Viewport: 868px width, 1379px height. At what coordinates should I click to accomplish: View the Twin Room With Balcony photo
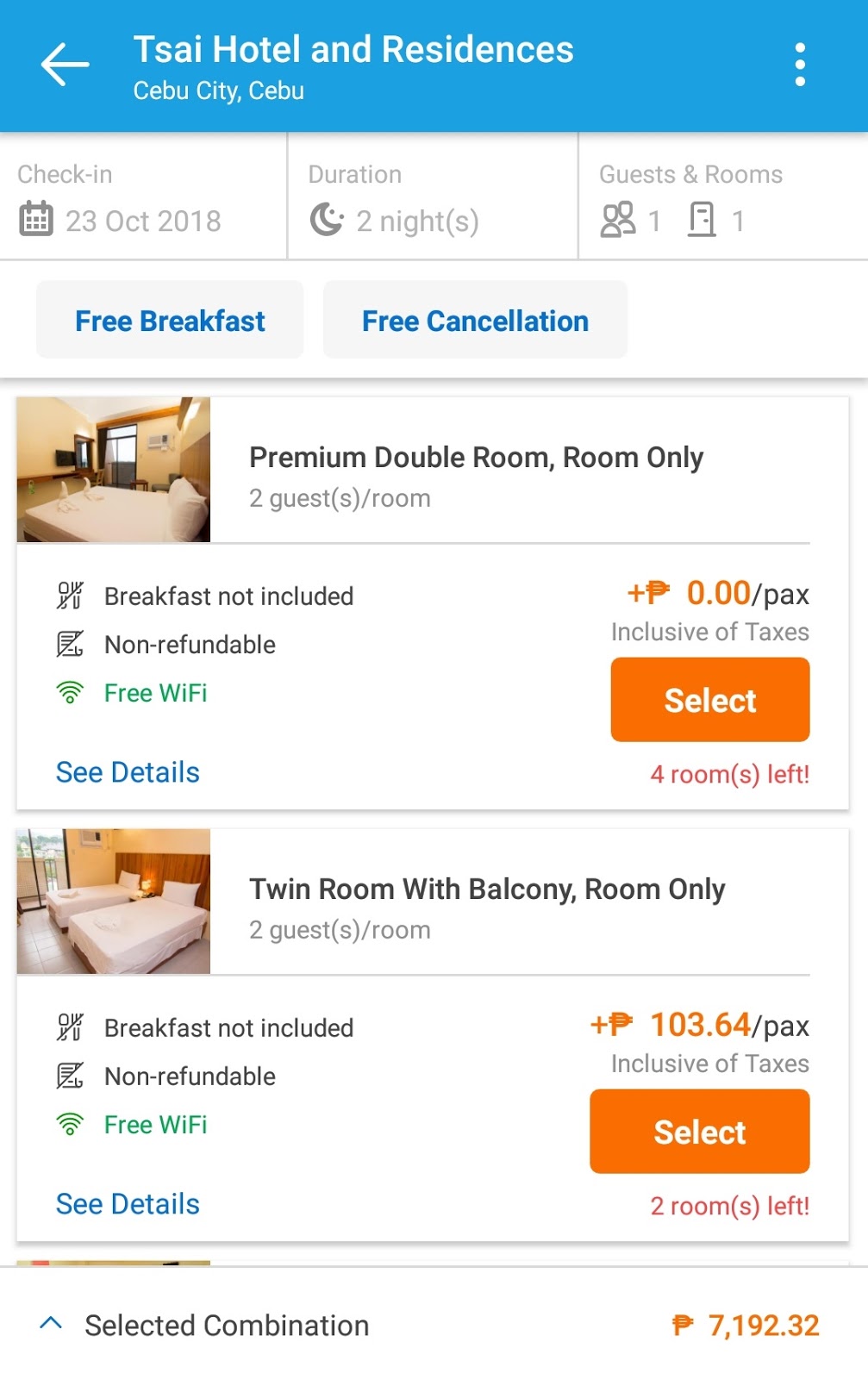pos(114,902)
